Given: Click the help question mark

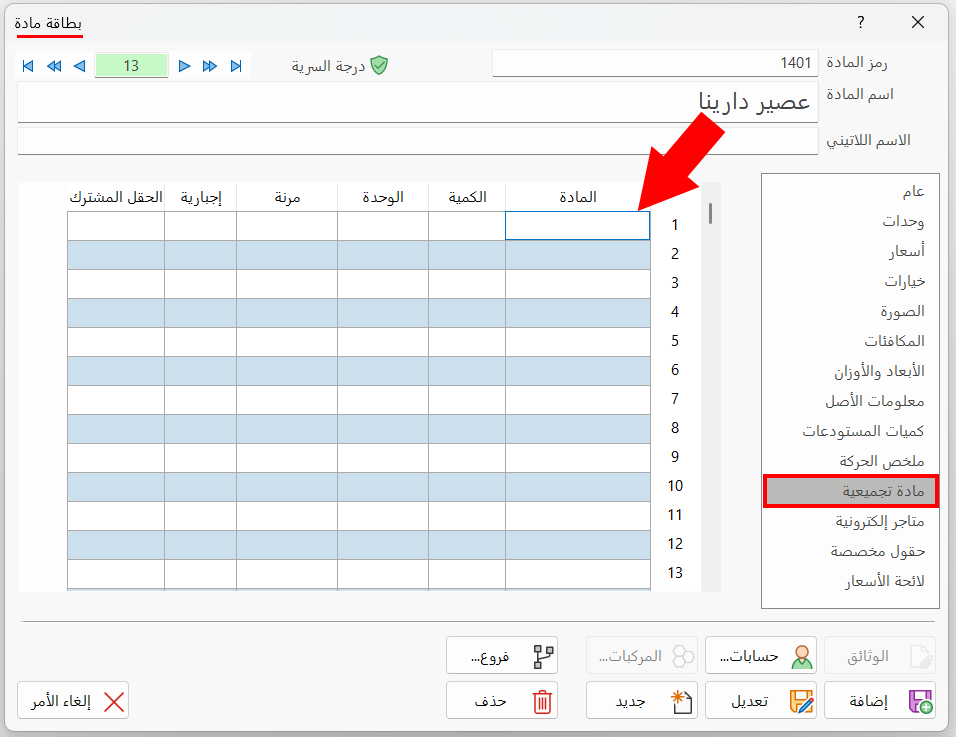Looking at the screenshot, I should pos(860,23).
